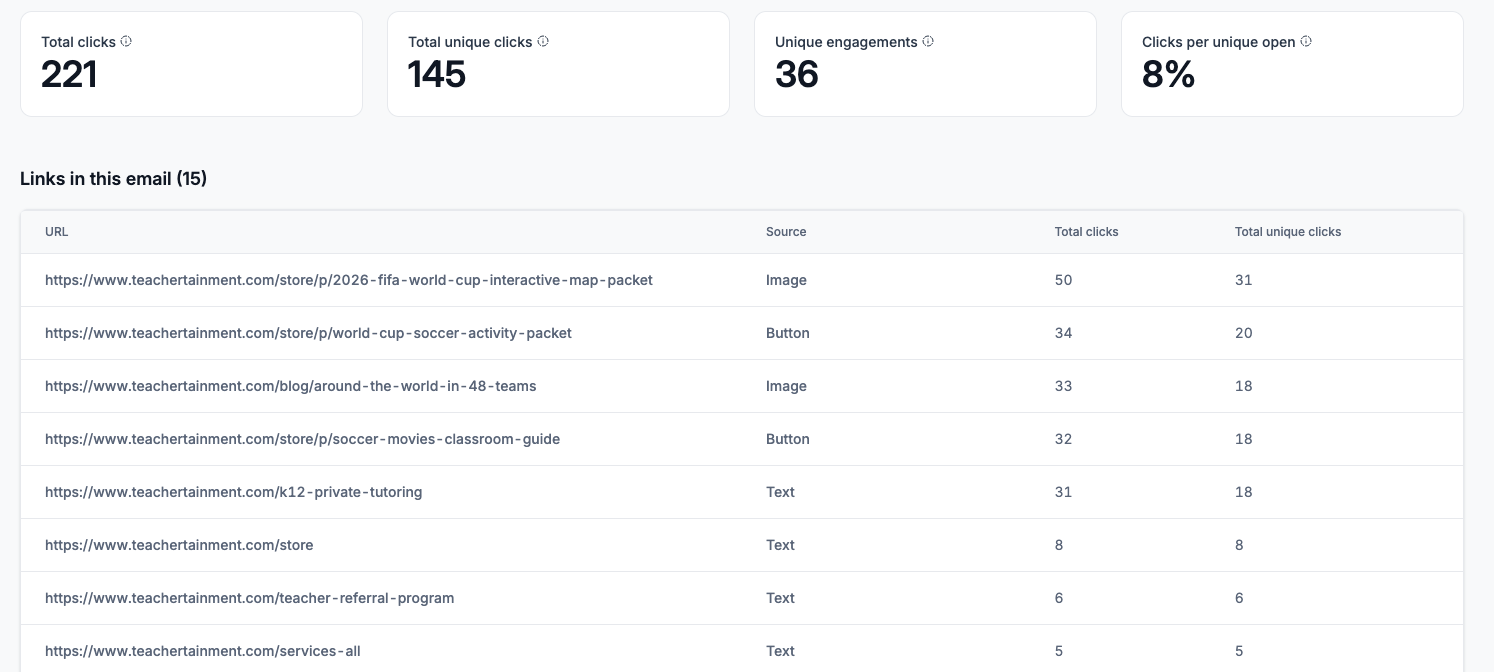
Task: Click the Total clicks column header
Action: click(x=1086, y=232)
